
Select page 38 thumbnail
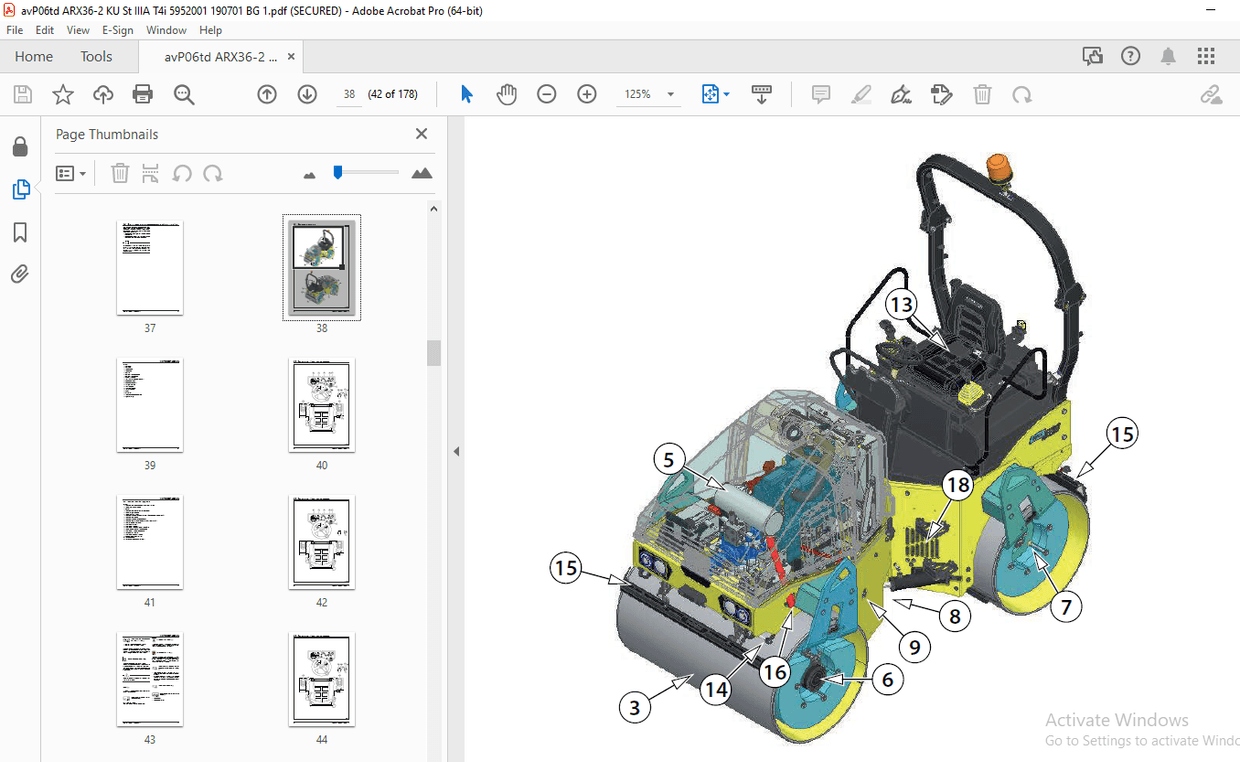(x=322, y=269)
